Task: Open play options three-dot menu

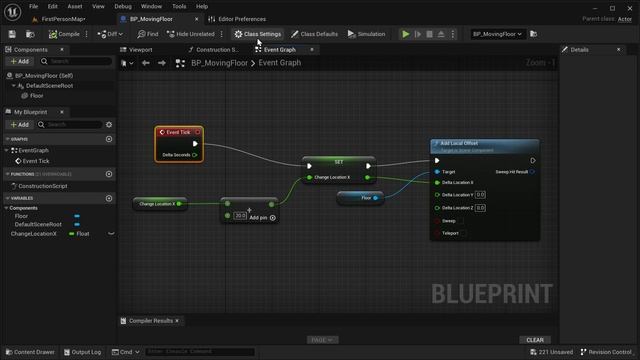Action: coord(453,34)
